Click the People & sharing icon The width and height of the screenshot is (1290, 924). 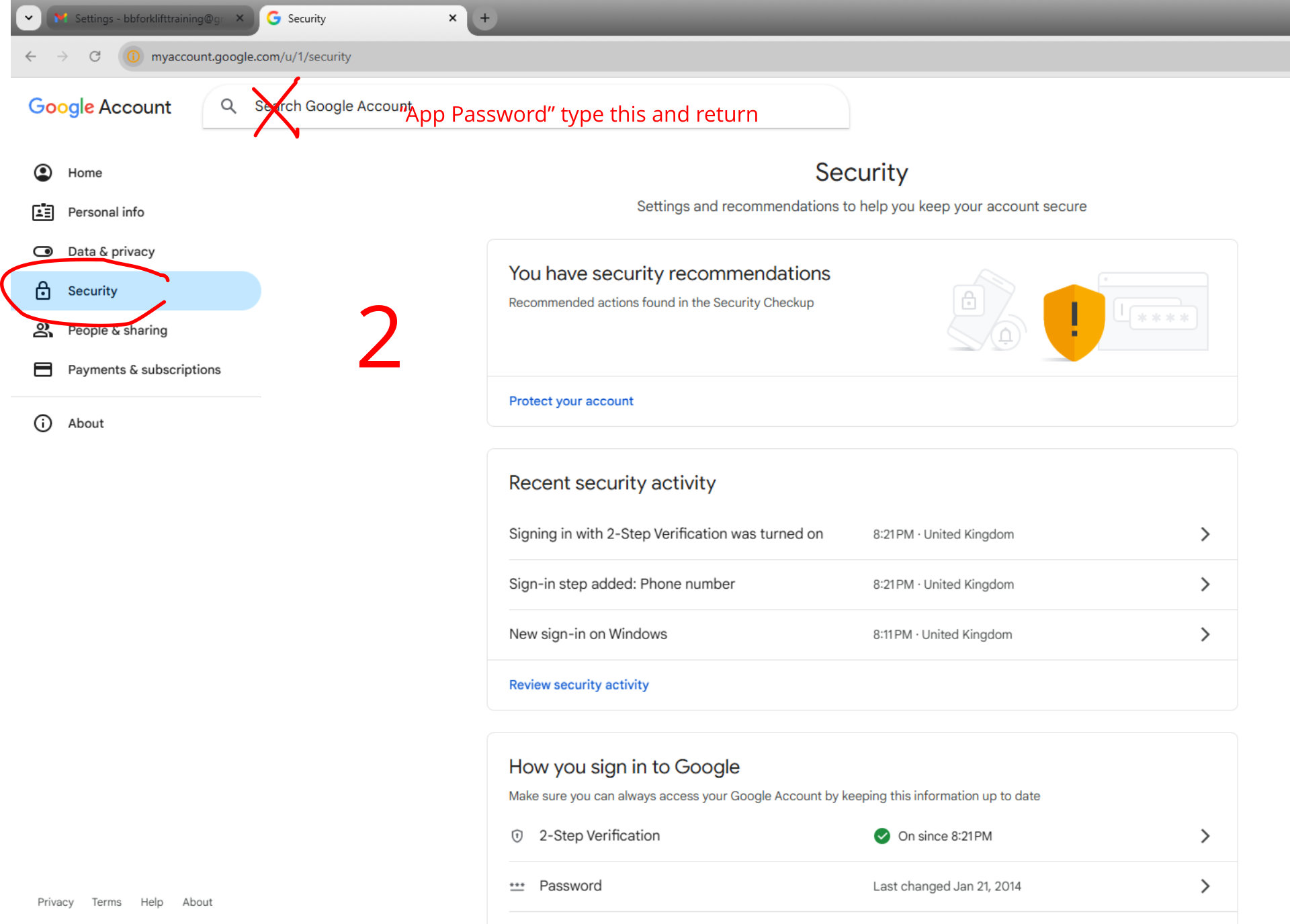(43, 330)
